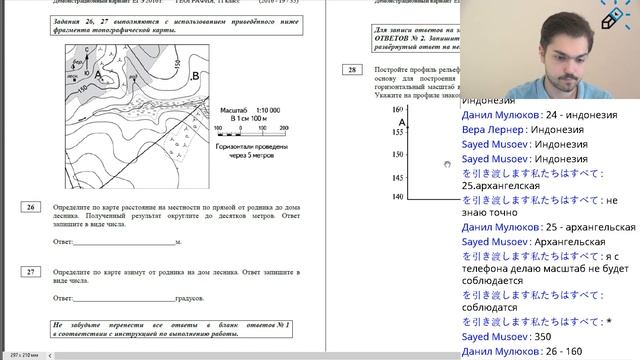Click the single-word chat message 'соблюдатся'
This screenshot has height=360, width=640.
[489, 307]
